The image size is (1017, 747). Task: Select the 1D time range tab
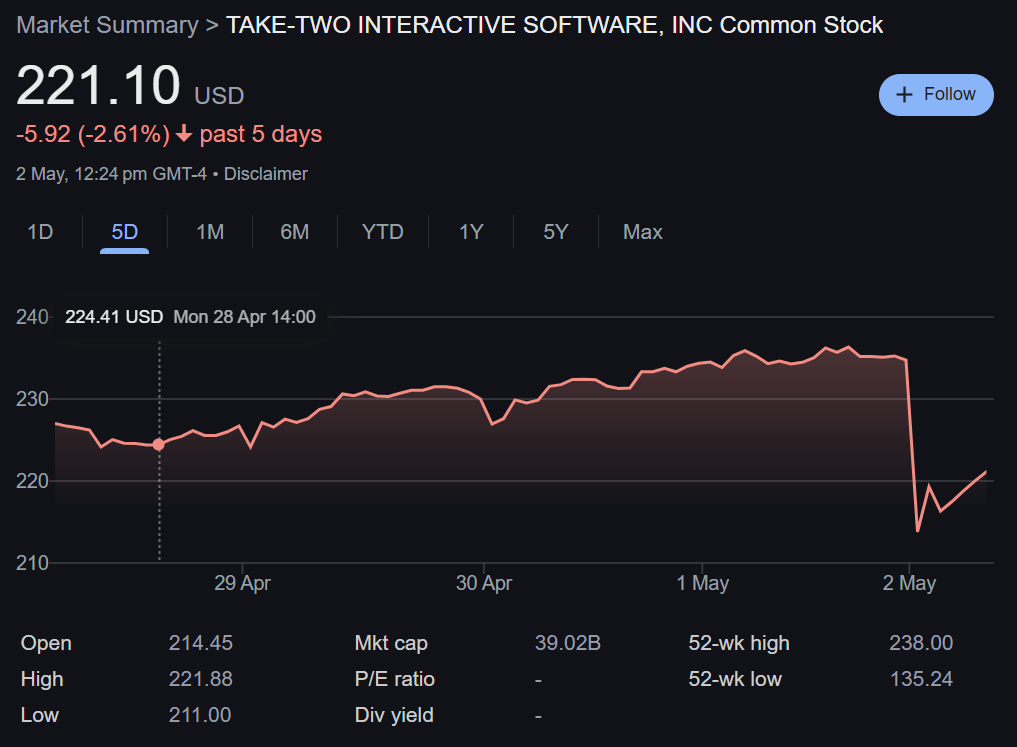(40, 232)
